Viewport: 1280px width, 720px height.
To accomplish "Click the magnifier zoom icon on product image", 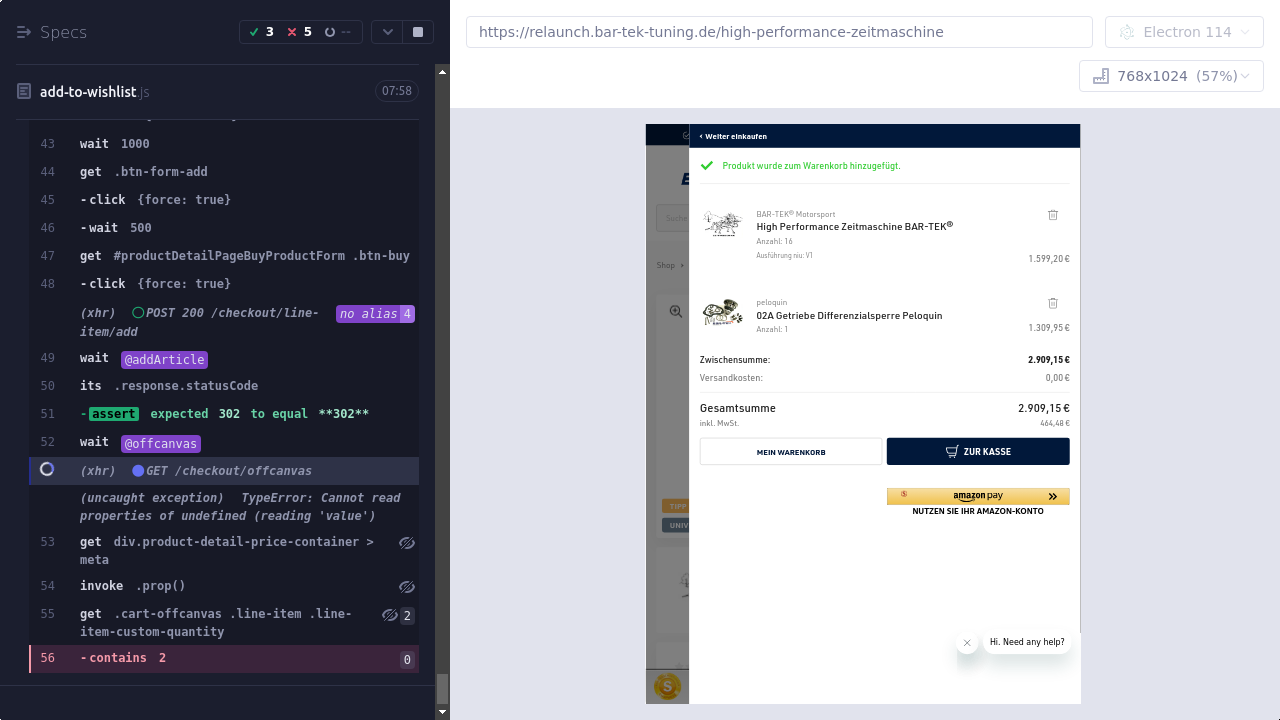I will pyautogui.click(x=676, y=312).
